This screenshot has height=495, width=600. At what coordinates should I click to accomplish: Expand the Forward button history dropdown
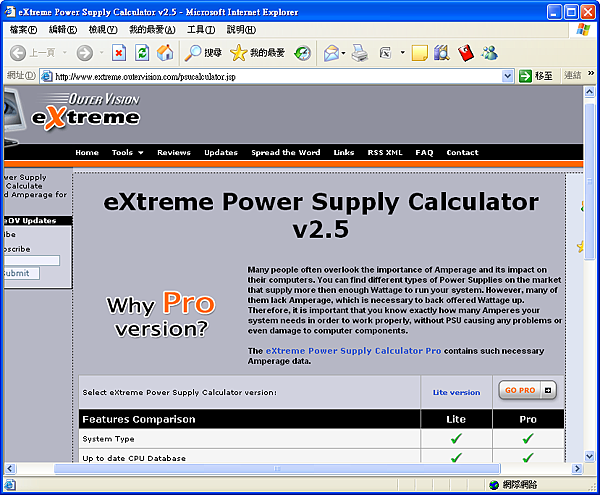coord(101,52)
